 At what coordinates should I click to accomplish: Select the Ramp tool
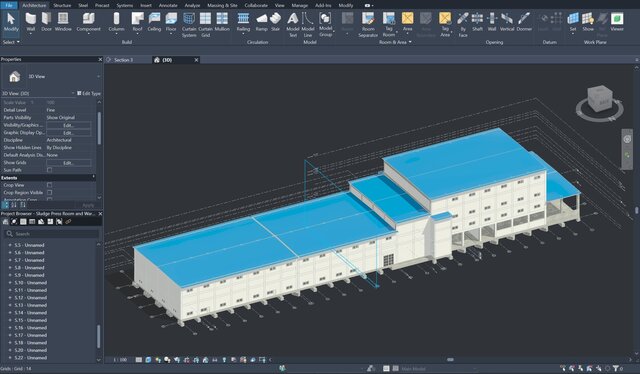261,22
